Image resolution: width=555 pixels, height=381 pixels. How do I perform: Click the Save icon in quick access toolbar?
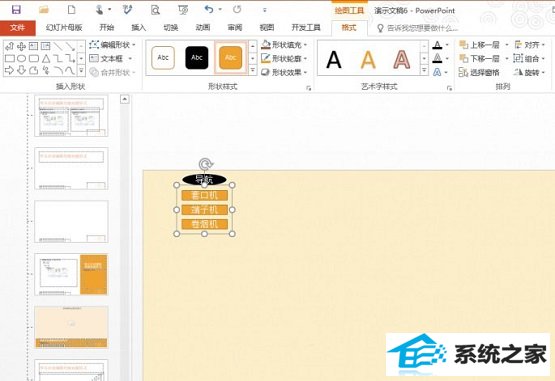click(x=16, y=10)
